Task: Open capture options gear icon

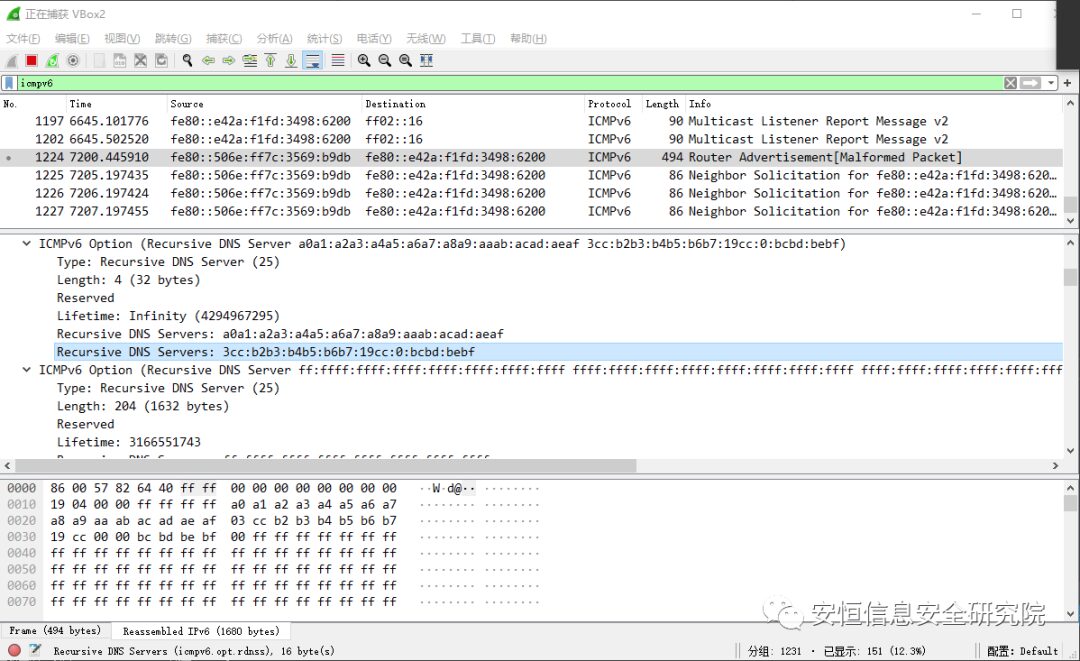Action: [x=73, y=61]
